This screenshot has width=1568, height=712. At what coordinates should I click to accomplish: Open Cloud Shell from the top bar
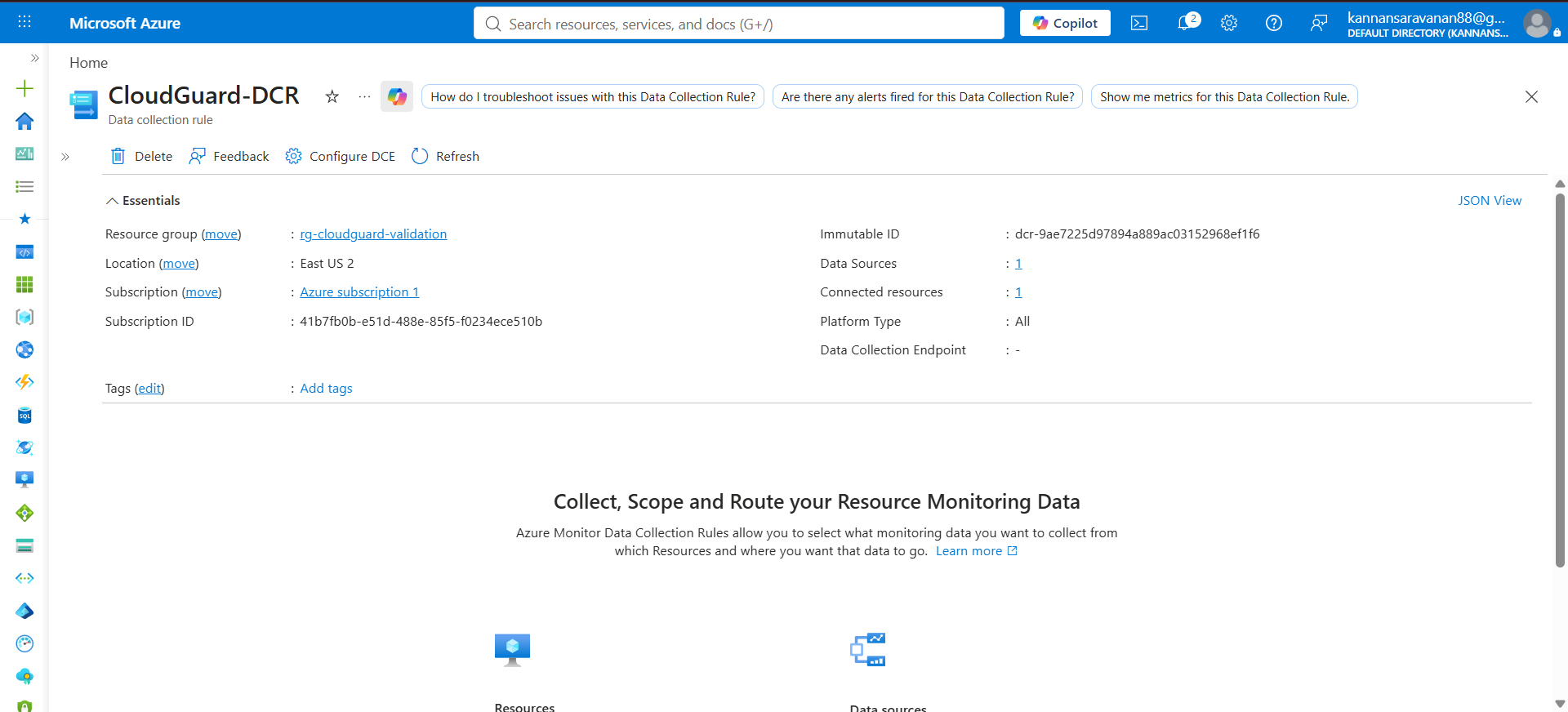click(x=1139, y=24)
